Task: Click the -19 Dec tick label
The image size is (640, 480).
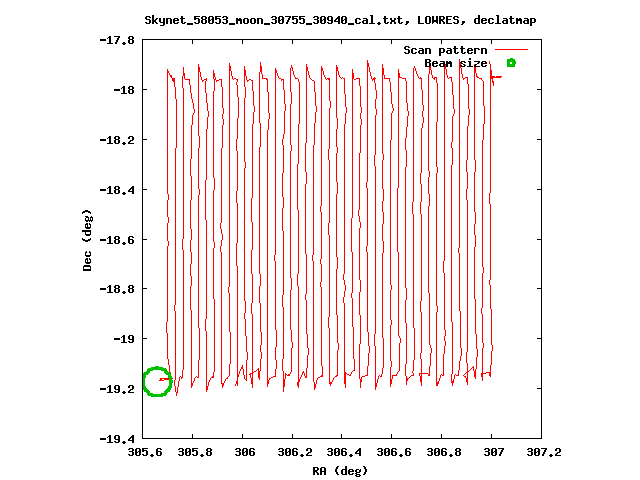Action: (x=124, y=339)
